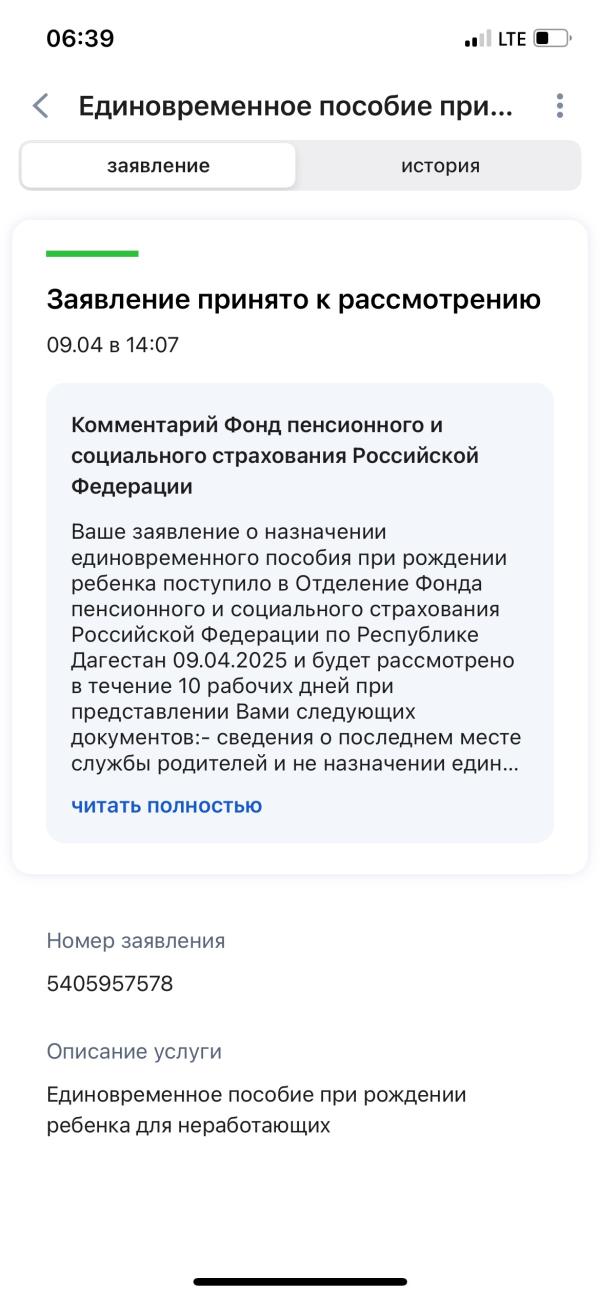Tap the status bar clock 06:39
This screenshot has height=1297, width=600.
coord(80,39)
